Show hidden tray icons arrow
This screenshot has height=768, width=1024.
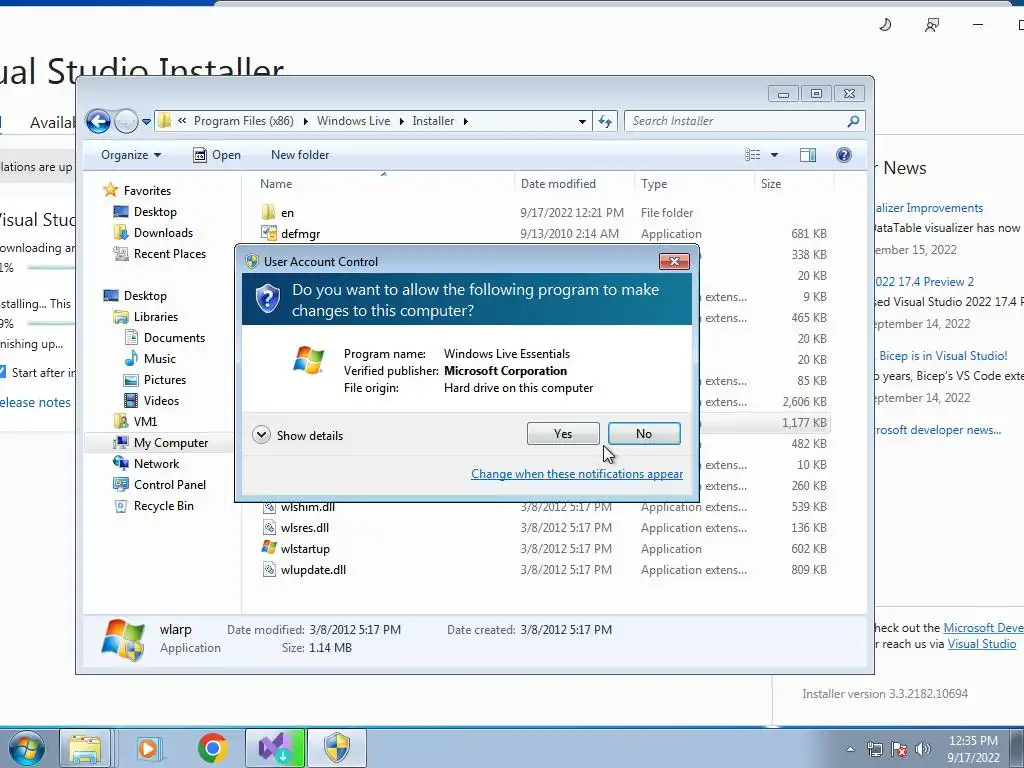850,749
